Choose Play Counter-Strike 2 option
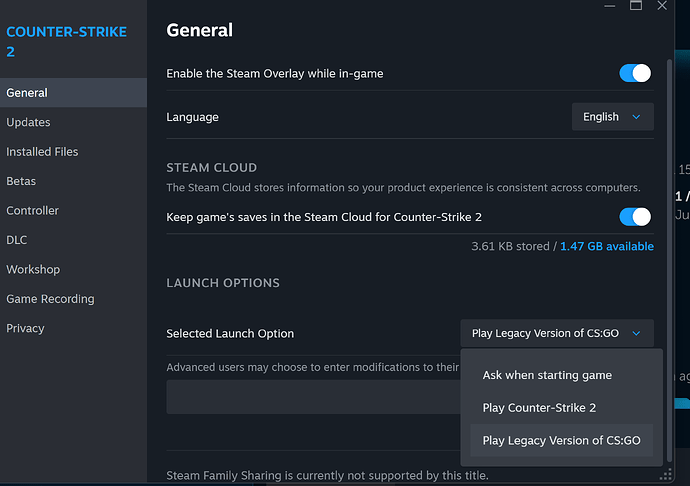 coord(562,408)
